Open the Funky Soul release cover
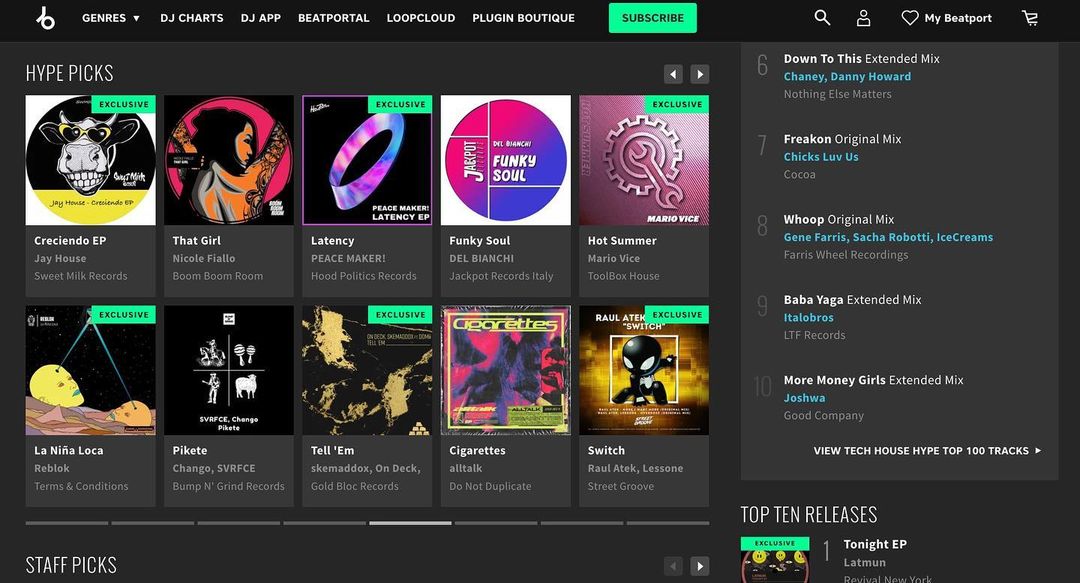This screenshot has width=1080, height=583. click(506, 160)
